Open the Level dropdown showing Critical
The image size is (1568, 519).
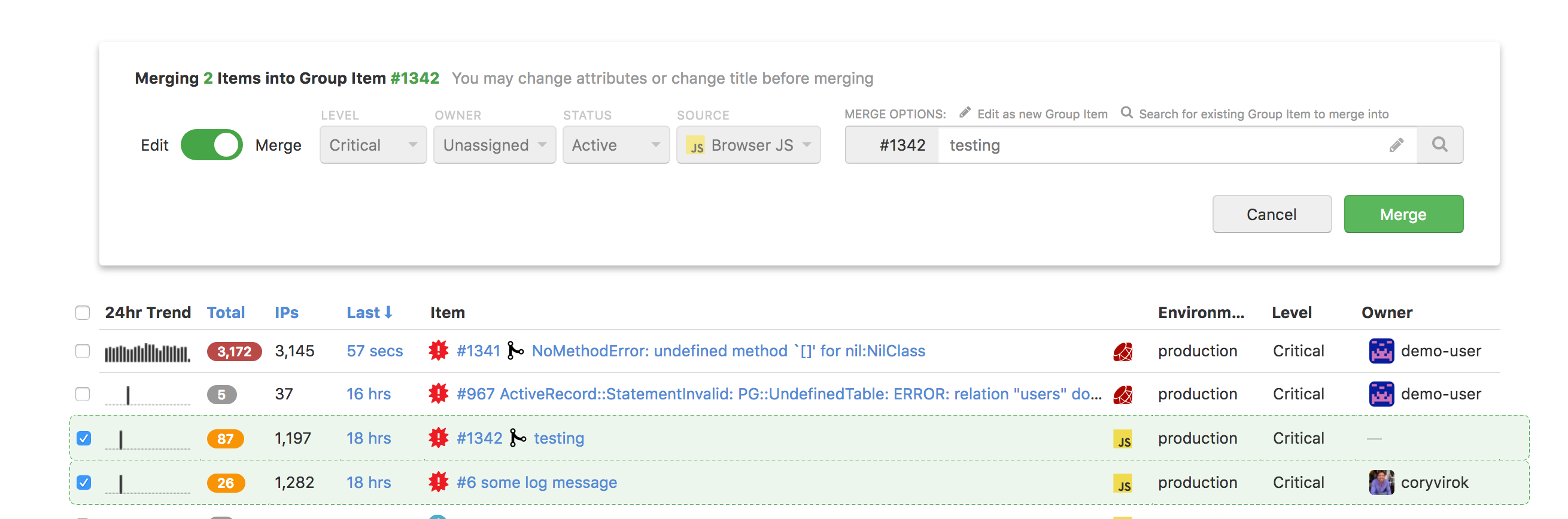pyautogui.click(x=373, y=145)
